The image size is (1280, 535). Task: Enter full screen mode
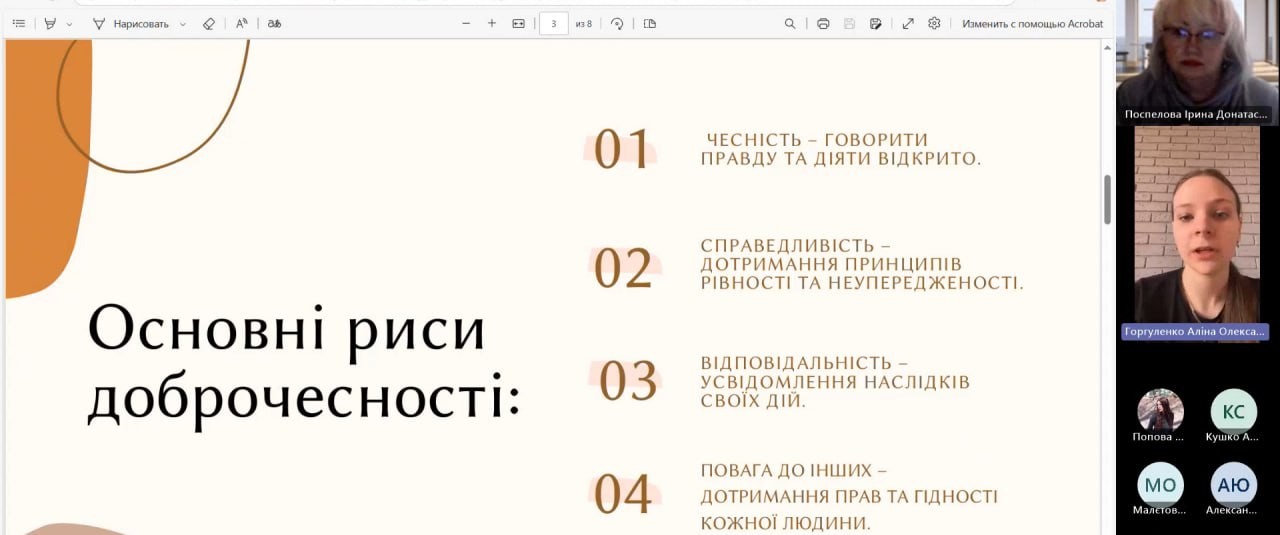(x=908, y=23)
